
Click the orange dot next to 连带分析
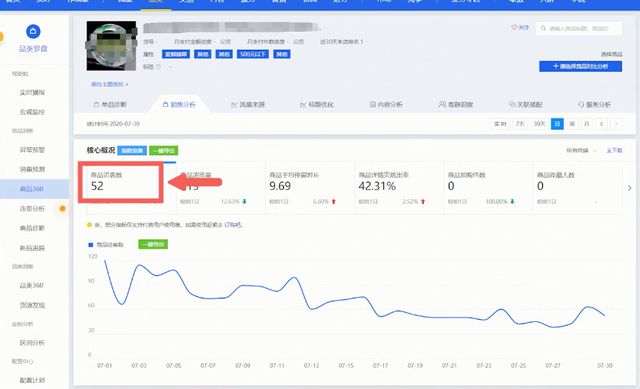(x=62, y=209)
